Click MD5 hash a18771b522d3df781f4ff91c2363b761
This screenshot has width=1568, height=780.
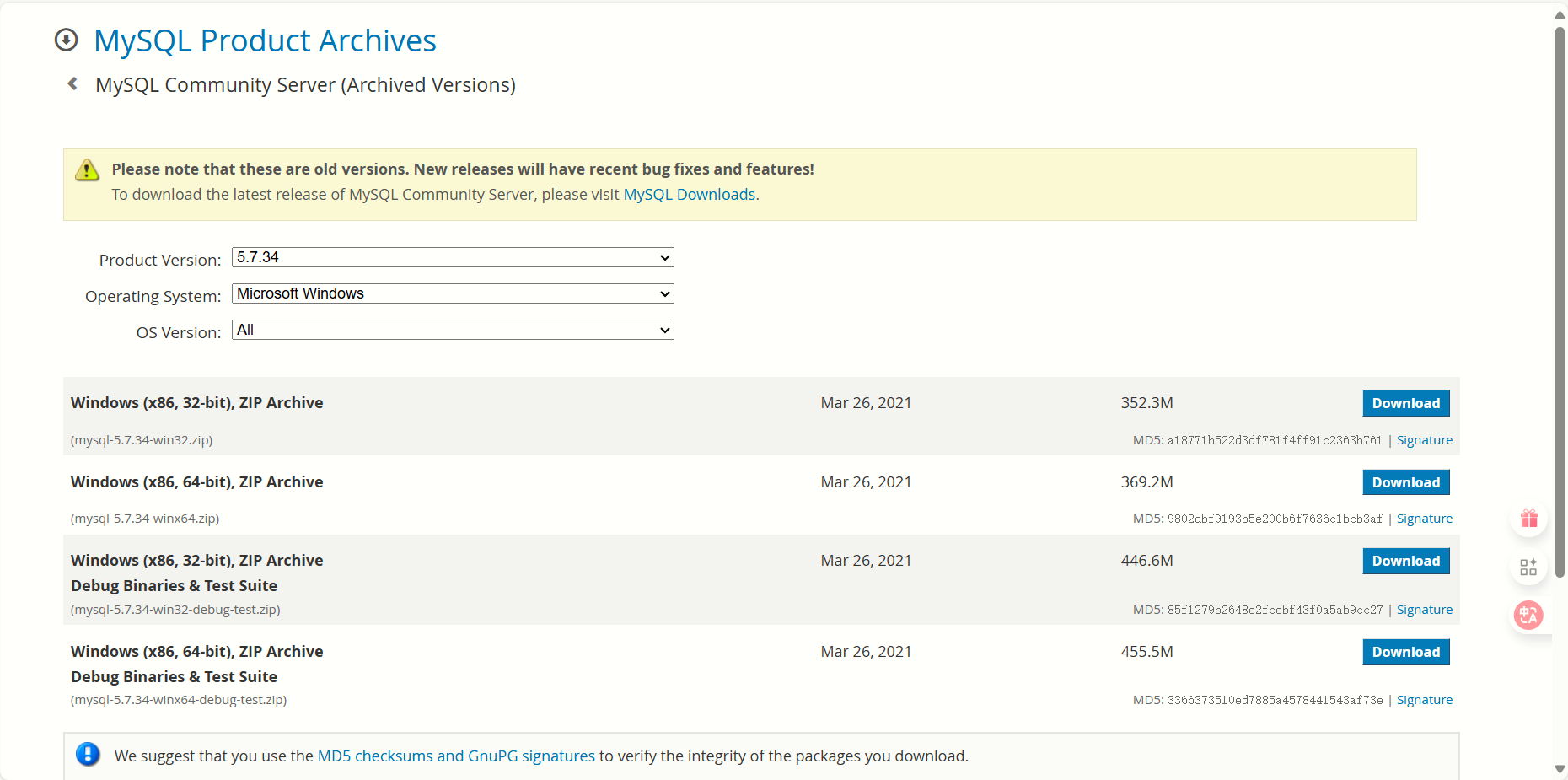[1275, 440]
